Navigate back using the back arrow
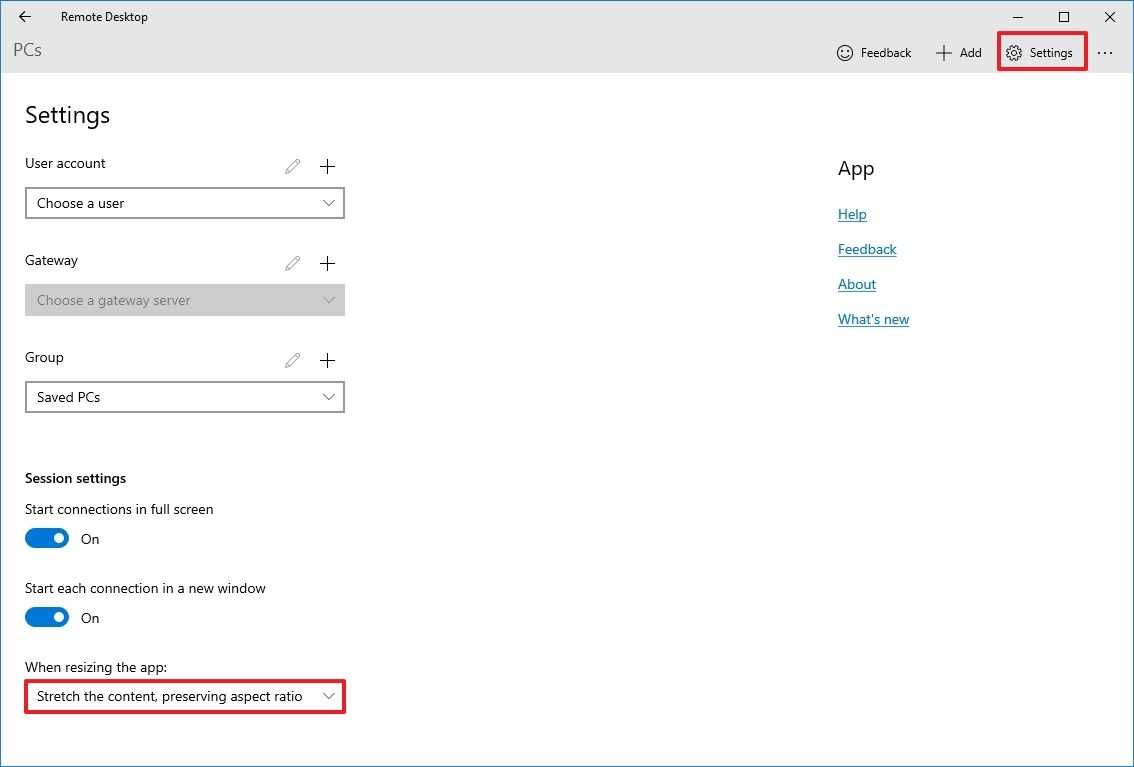 [24, 16]
